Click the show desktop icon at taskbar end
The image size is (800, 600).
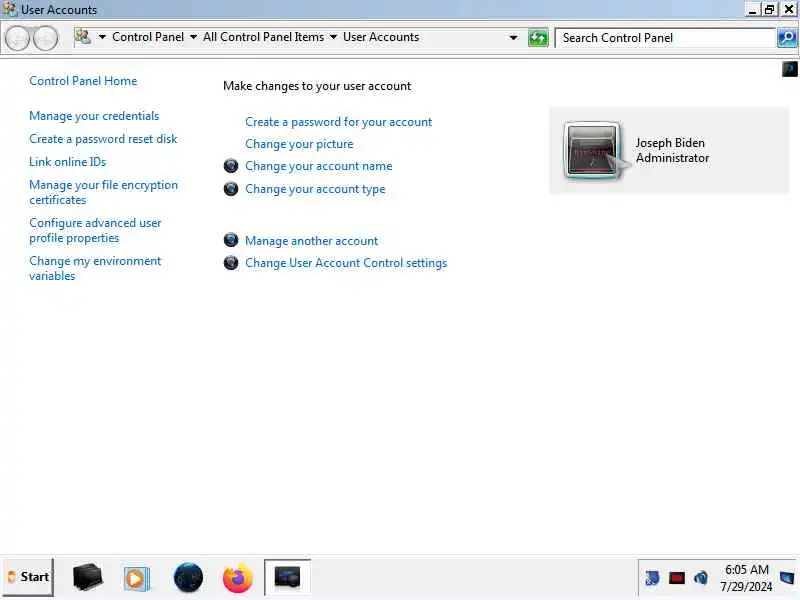point(788,578)
